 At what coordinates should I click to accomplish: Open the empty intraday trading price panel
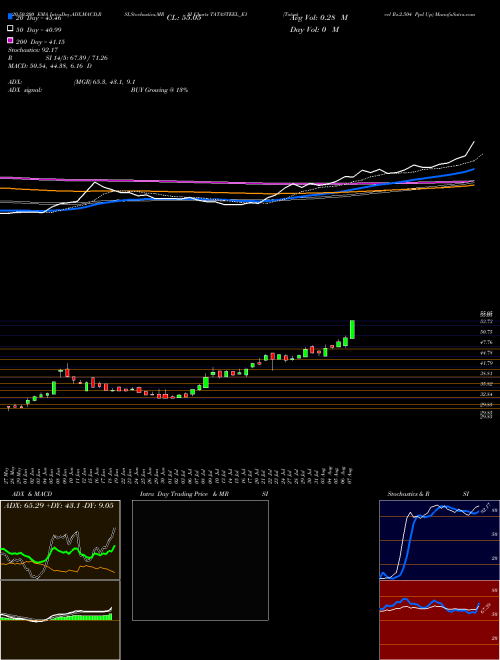tap(200, 560)
